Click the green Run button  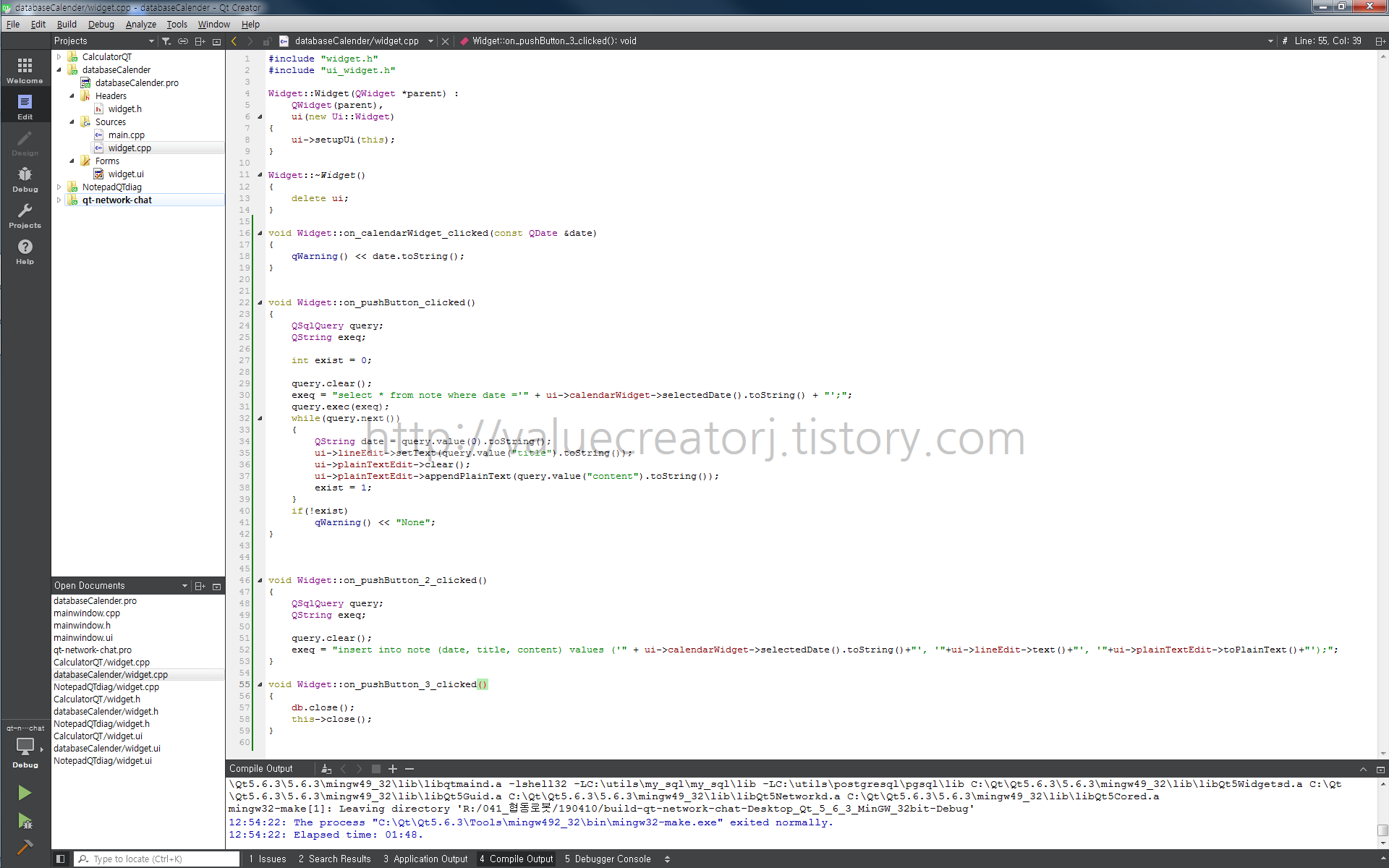(25, 793)
